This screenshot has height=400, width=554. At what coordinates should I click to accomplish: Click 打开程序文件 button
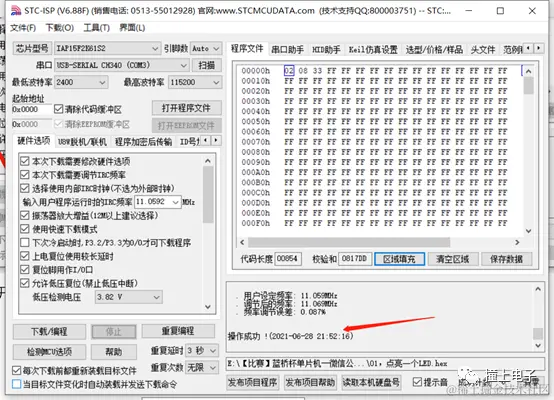click(x=187, y=108)
